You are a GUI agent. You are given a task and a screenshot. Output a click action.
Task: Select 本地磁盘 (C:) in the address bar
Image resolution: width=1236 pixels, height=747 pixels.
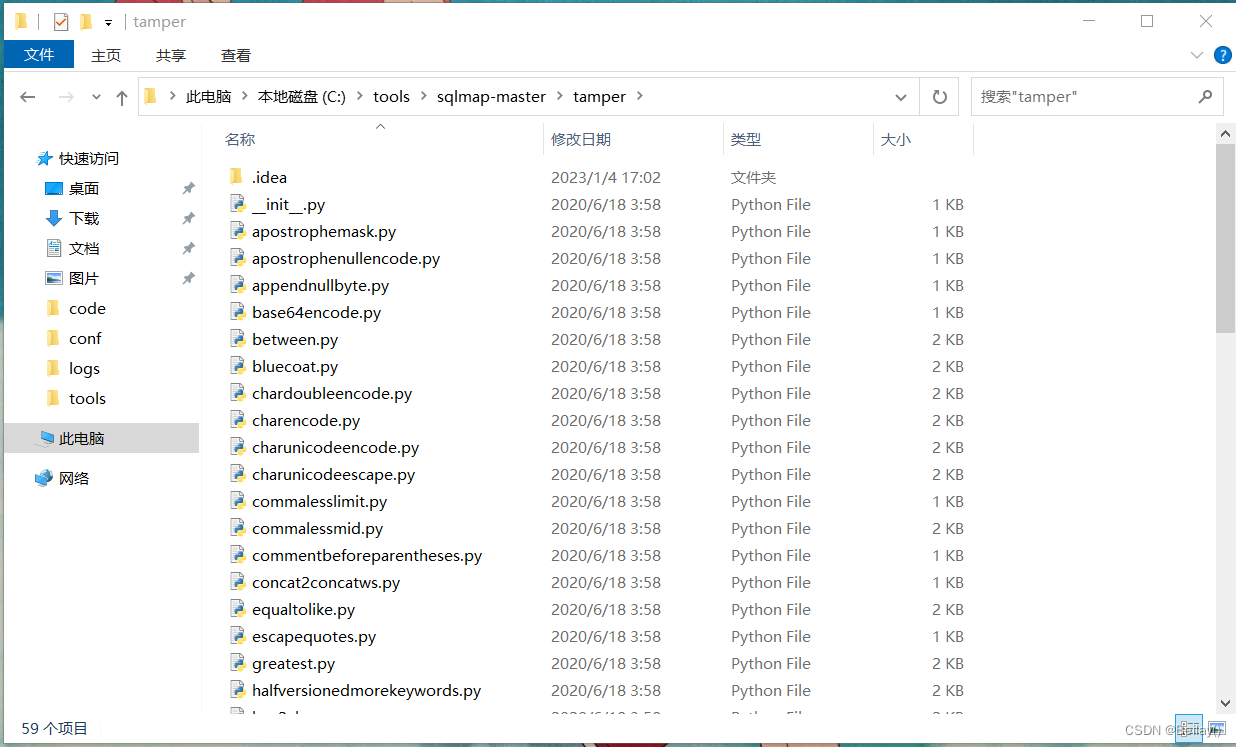pos(302,97)
